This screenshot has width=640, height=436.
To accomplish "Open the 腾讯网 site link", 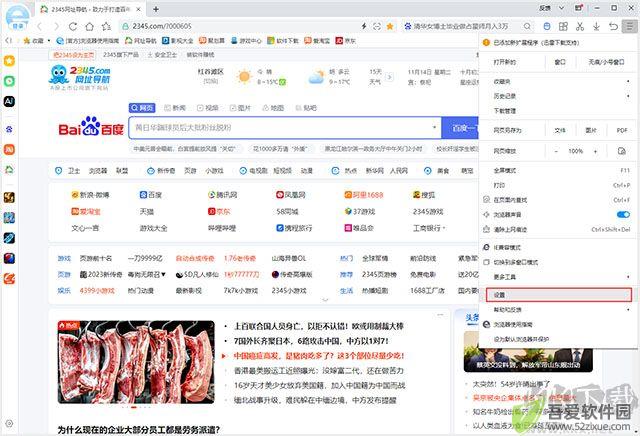I will tap(222, 195).
